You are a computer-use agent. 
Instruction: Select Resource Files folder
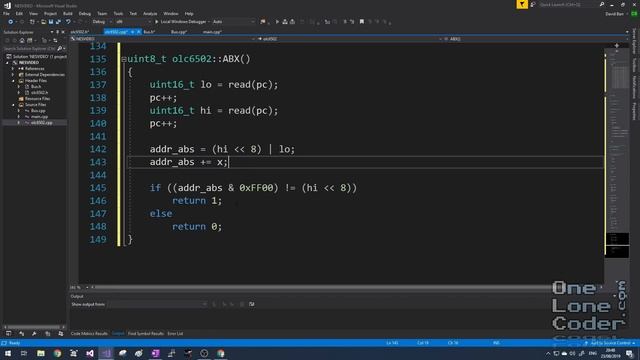click(x=37, y=99)
